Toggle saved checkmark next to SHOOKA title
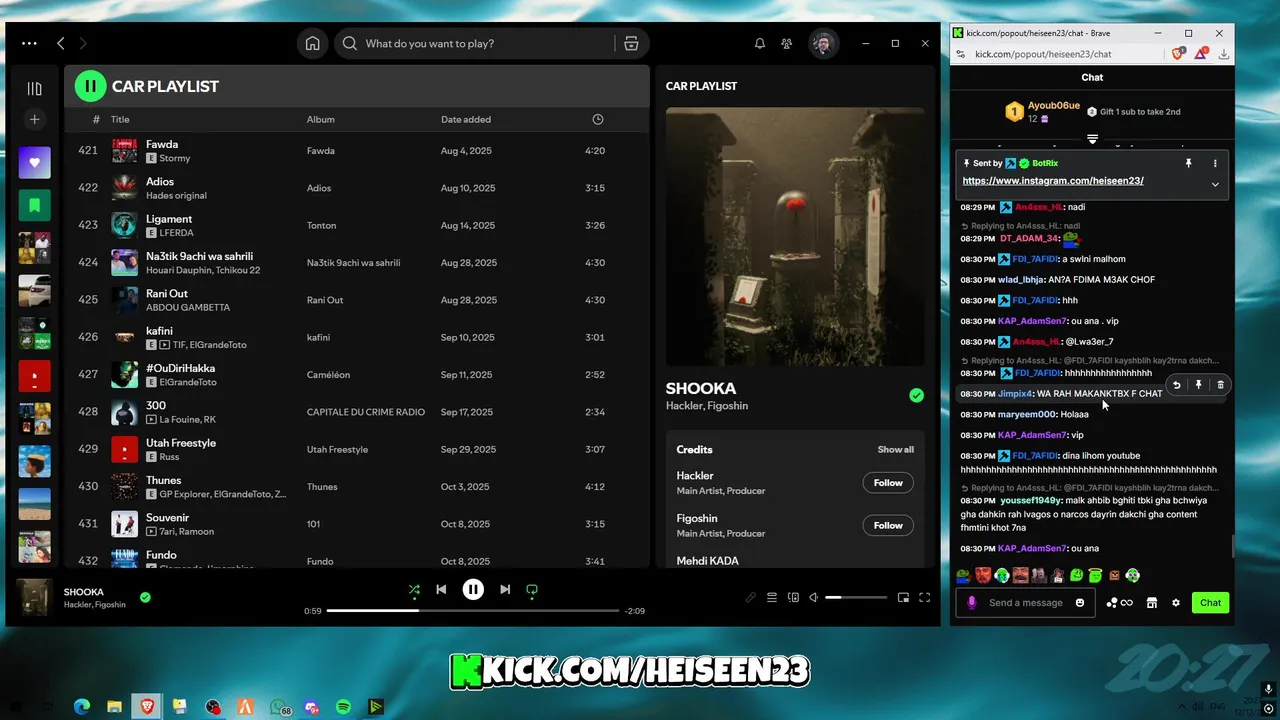 coord(916,395)
